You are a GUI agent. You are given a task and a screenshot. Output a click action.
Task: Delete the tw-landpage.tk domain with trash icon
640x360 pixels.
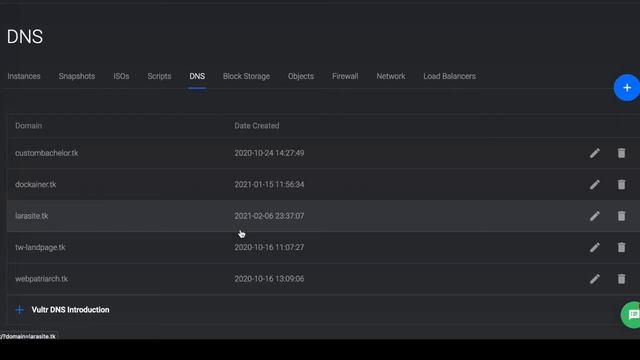(x=621, y=247)
